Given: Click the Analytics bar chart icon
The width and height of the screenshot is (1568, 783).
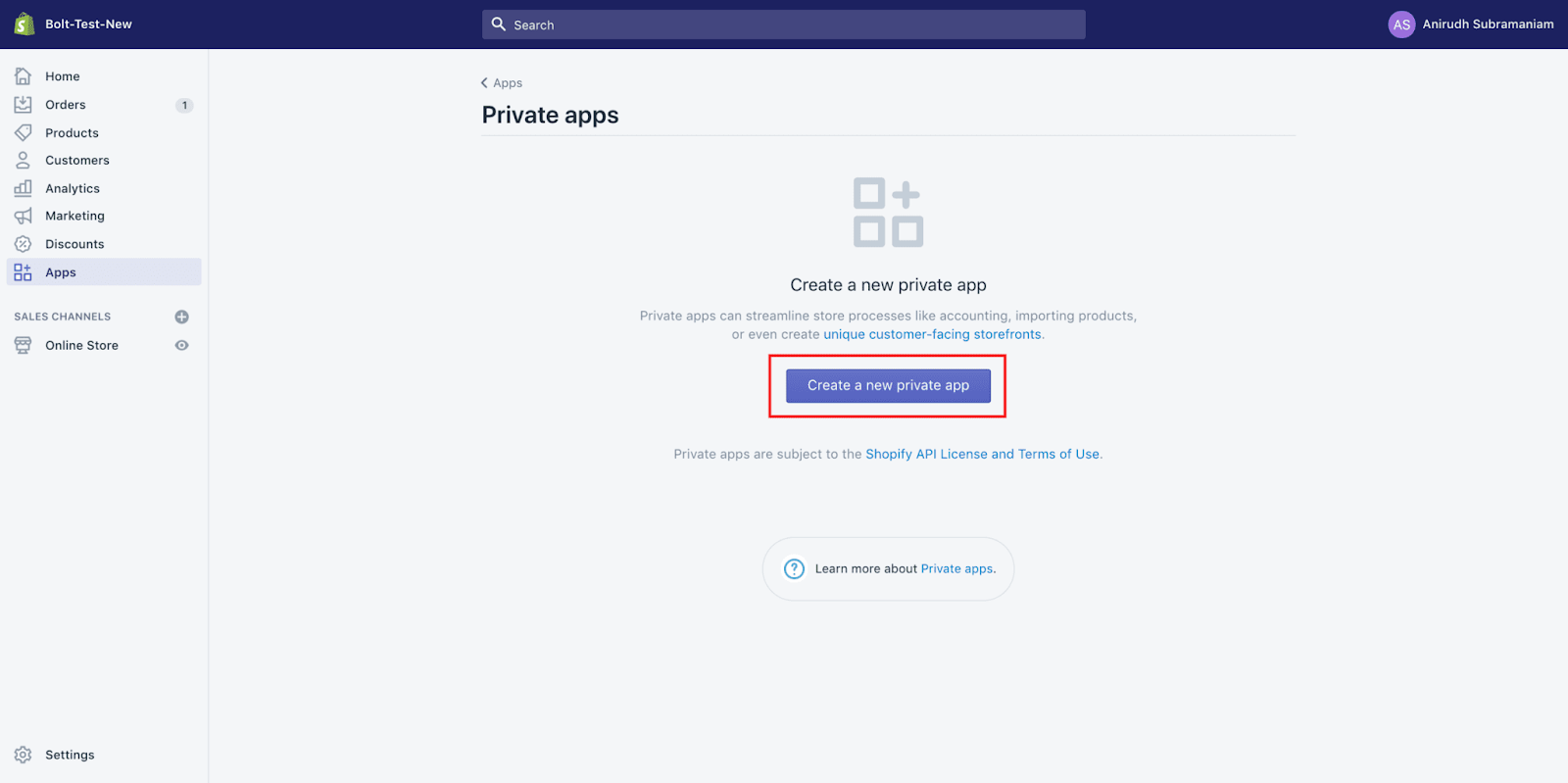Looking at the screenshot, I should (x=23, y=188).
